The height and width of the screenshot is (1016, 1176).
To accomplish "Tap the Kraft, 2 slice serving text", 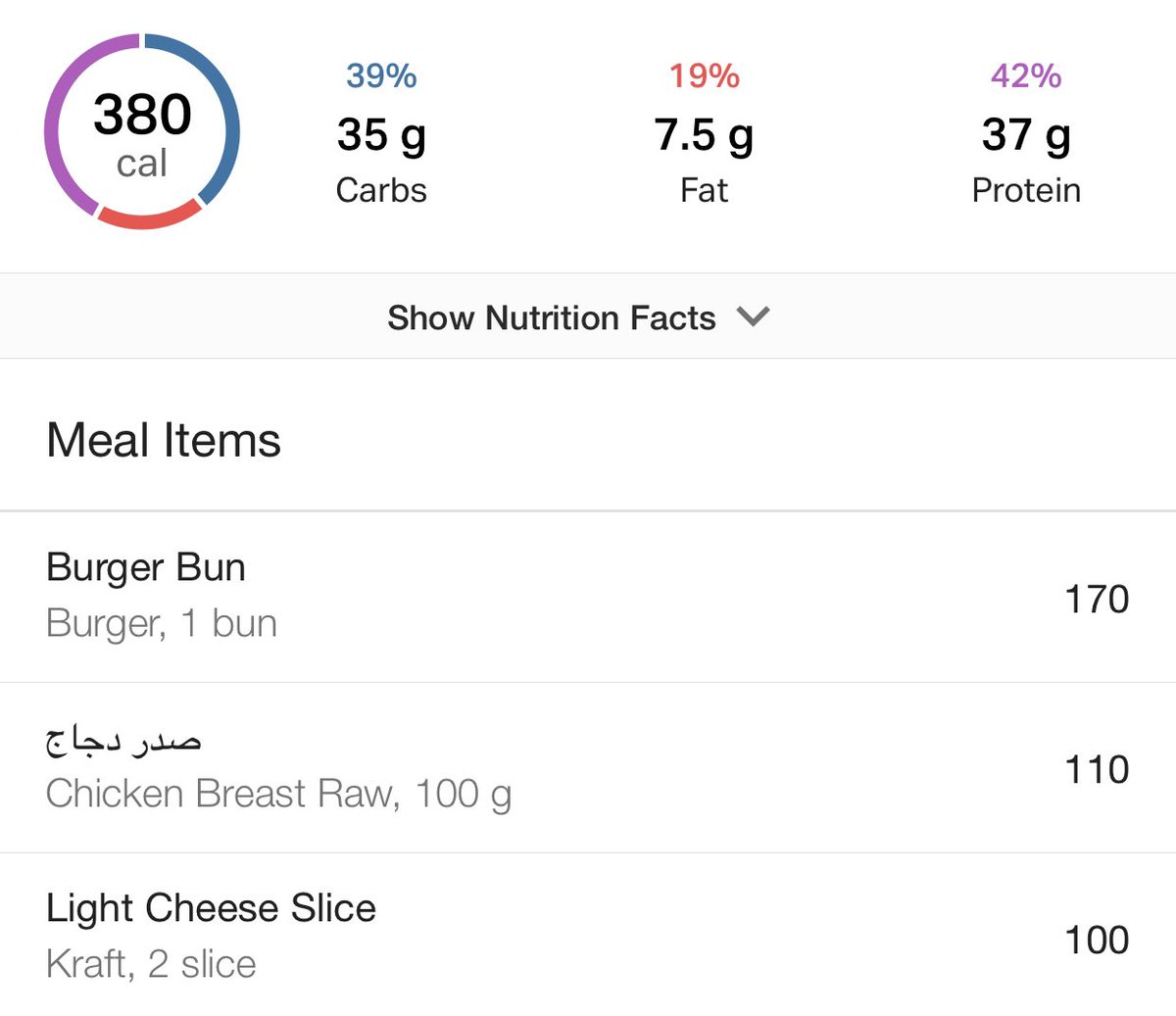I will 151,964.
